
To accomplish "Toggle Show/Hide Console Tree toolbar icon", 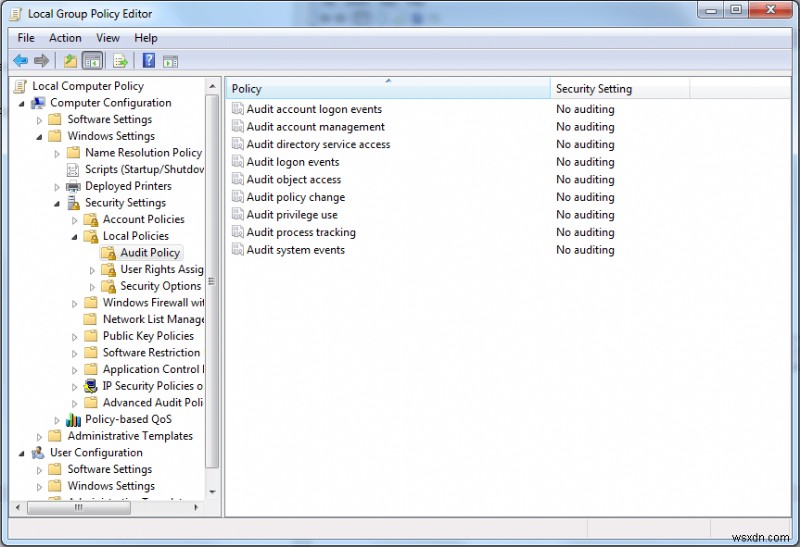I will tap(92, 61).
